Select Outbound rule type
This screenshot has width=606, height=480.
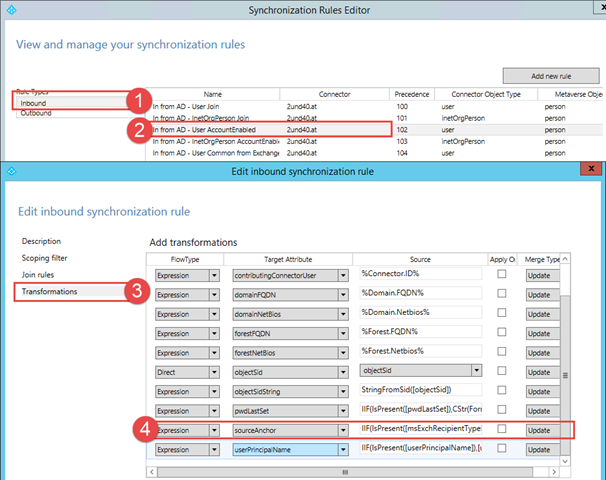click(x=36, y=113)
